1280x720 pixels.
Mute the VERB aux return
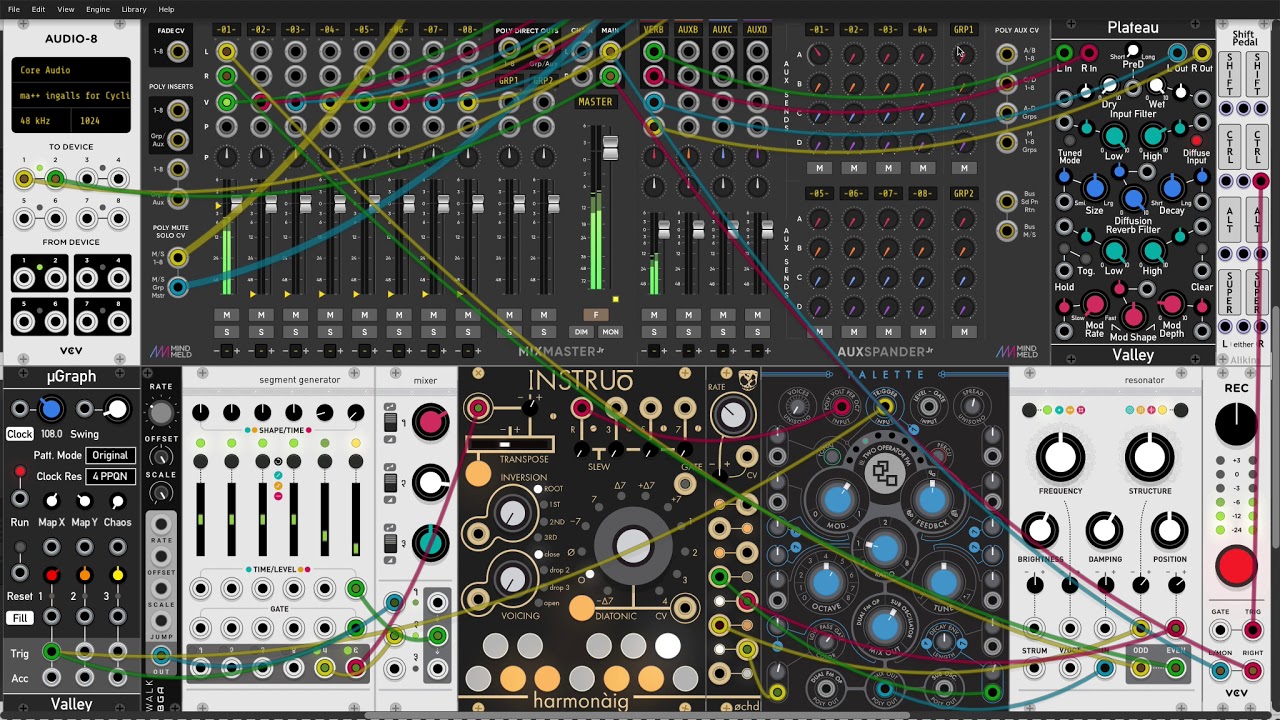[x=654, y=315]
